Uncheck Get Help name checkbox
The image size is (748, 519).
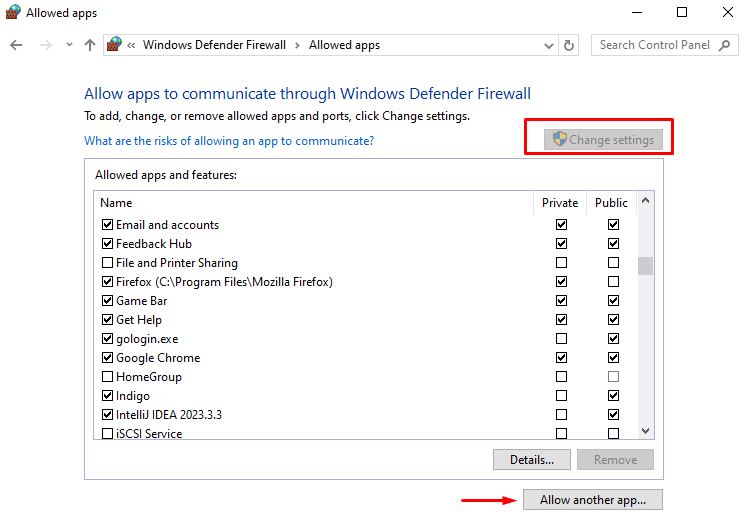[107, 320]
